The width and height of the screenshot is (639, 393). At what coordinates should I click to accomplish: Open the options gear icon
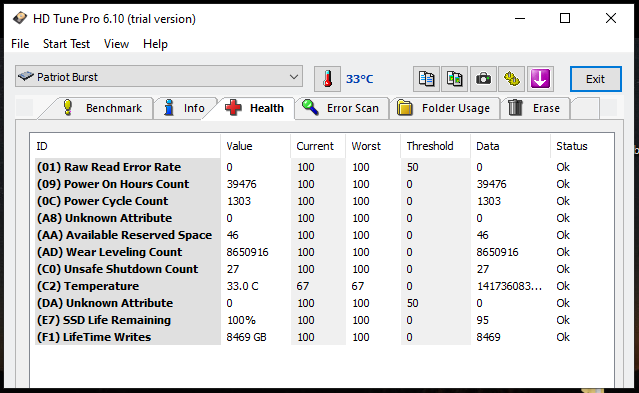[511, 79]
